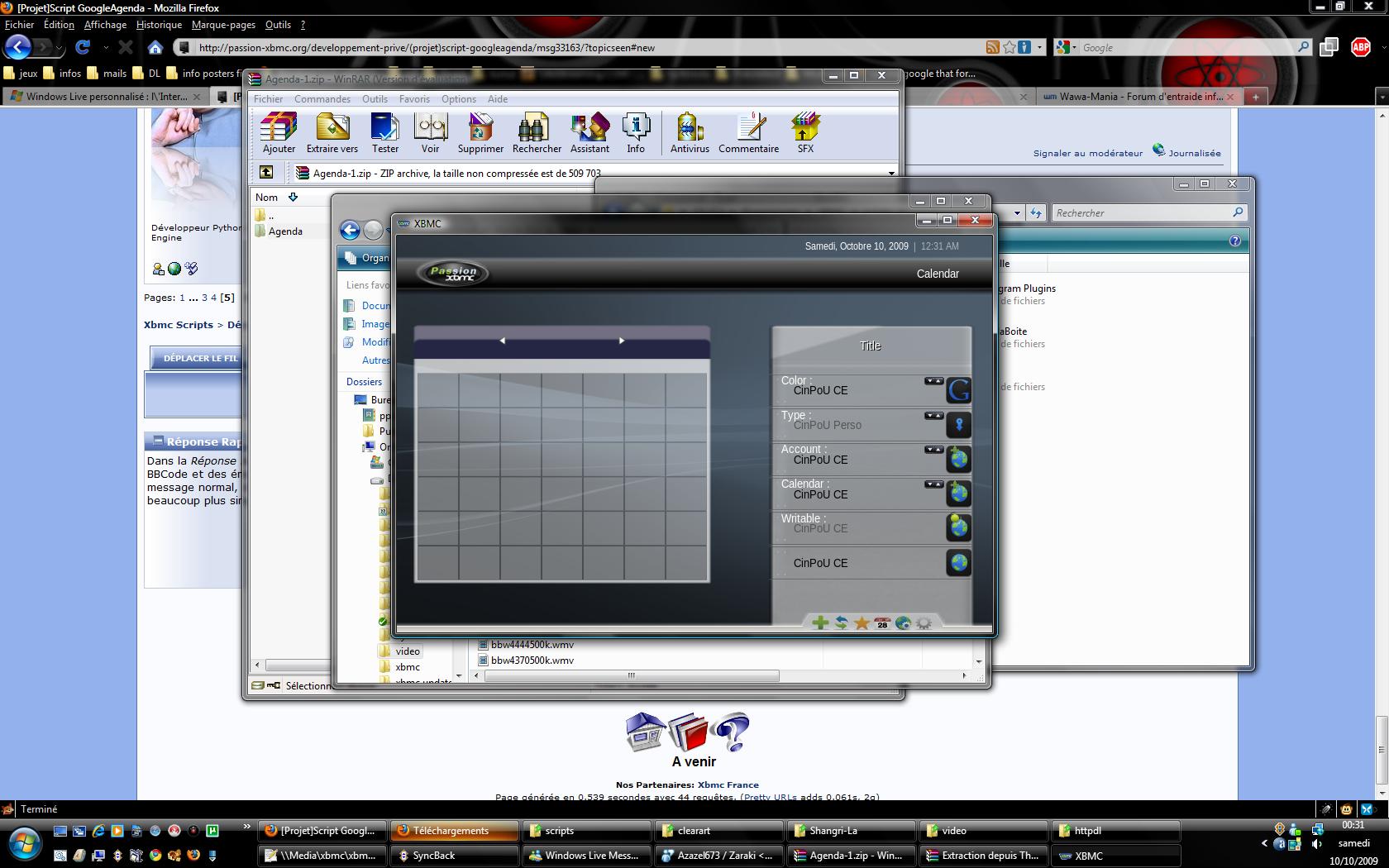Image resolution: width=1389 pixels, height=868 pixels.
Task: Click the Account spinner arrows in XBMC
Action: (x=933, y=450)
